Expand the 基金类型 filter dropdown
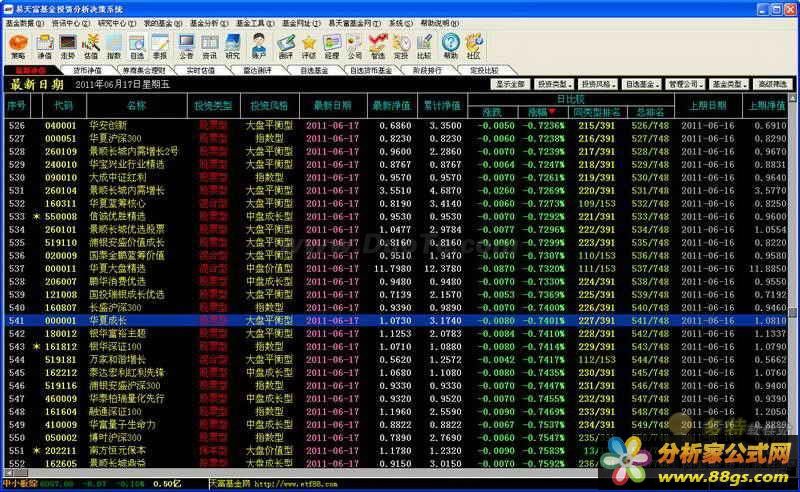This screenshot has width=800, height=492. 729,84
